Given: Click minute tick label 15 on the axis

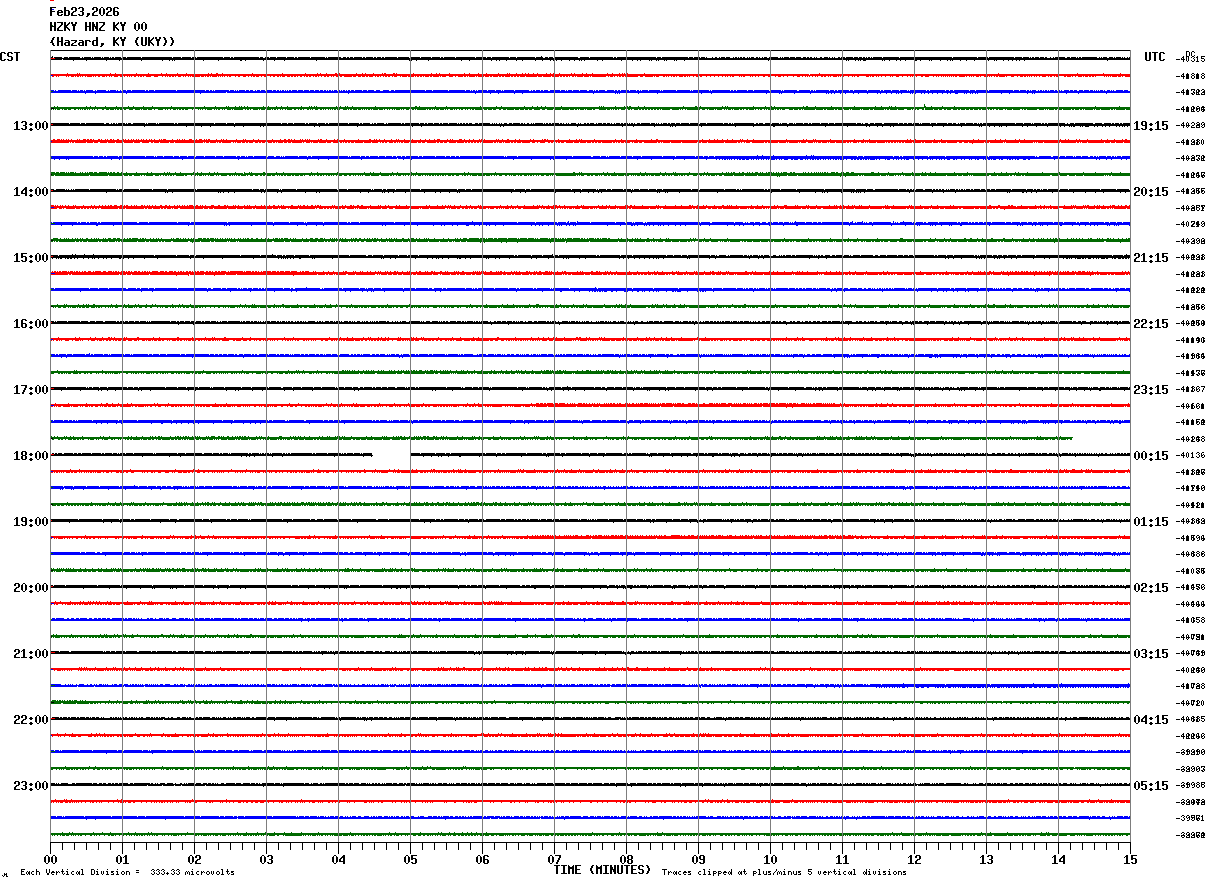Looking at the screenshot, I should [1130, 859].
